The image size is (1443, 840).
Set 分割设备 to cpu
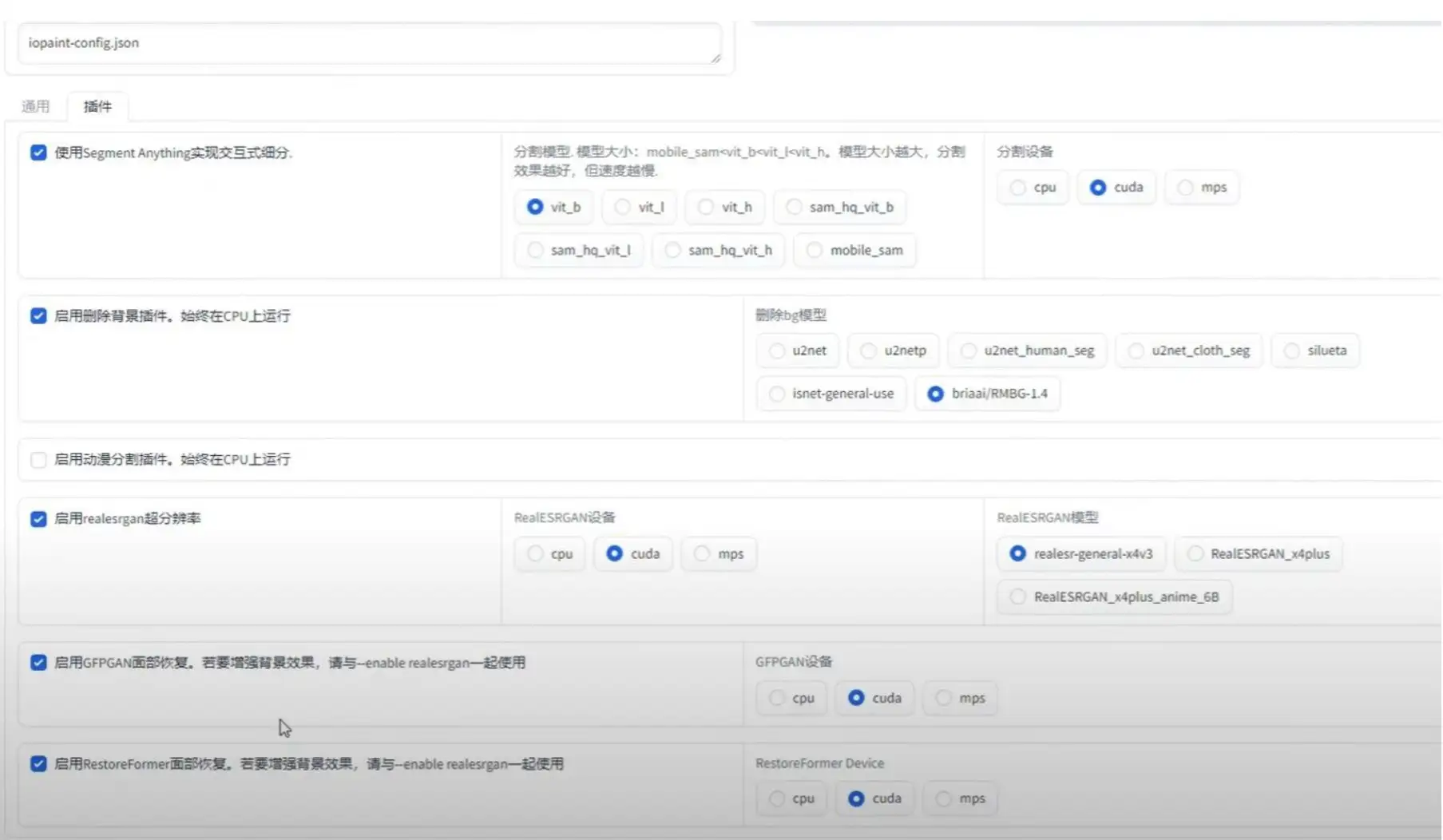[x=1033, y=187]
